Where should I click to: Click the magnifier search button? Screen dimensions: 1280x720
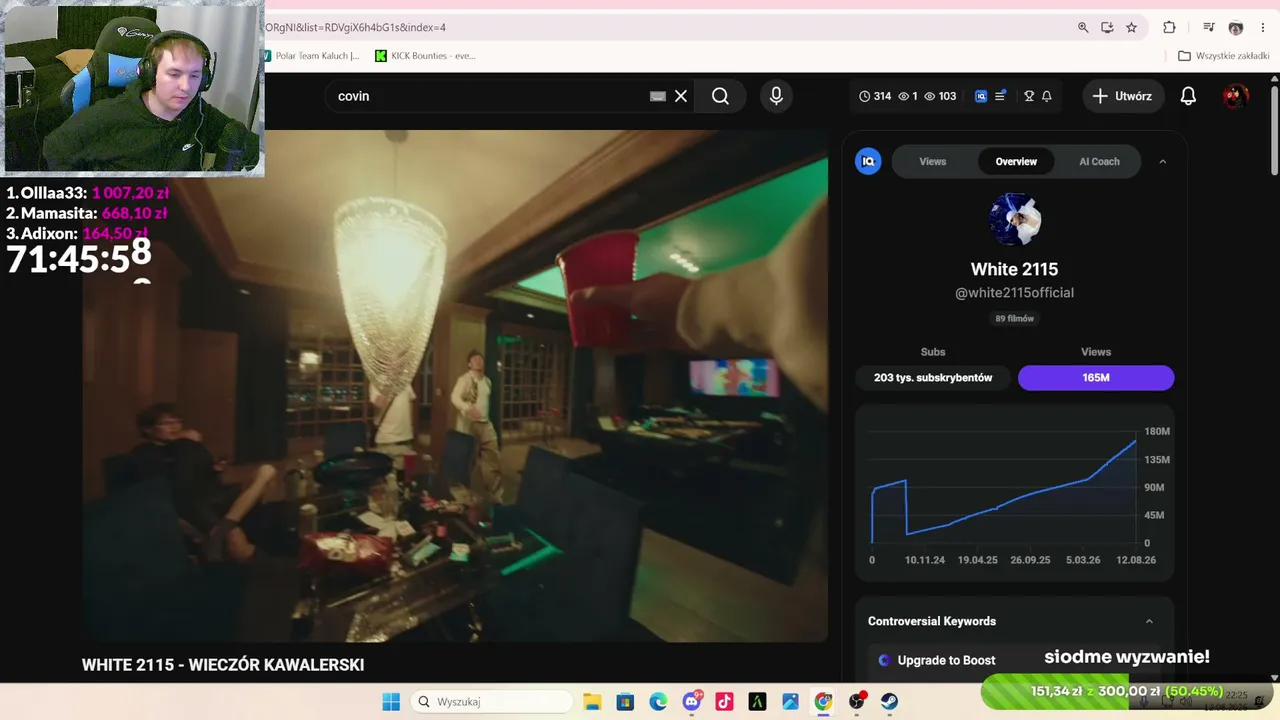(720, 96)
